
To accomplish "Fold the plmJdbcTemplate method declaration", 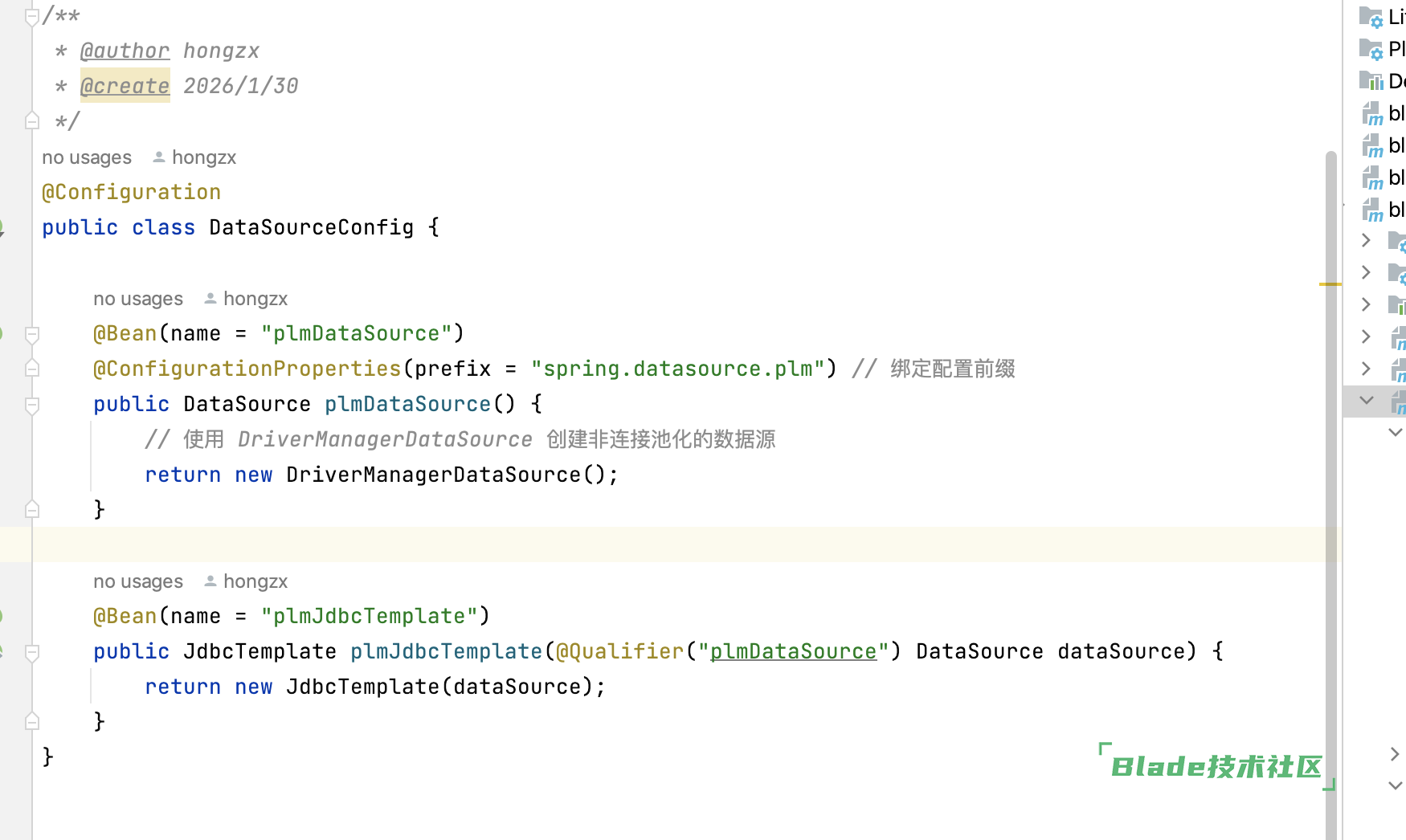I will click(32, 651).
